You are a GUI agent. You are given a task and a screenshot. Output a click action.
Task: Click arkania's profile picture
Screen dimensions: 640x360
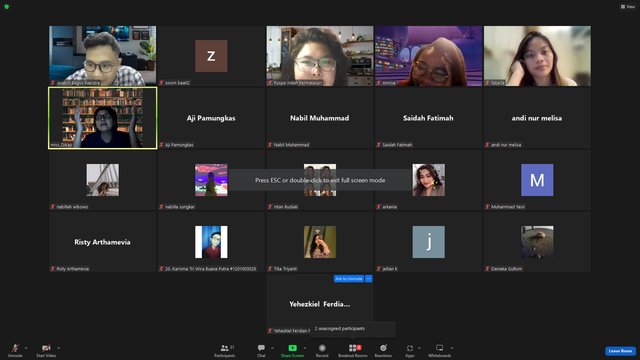click(x=429, y=180)
